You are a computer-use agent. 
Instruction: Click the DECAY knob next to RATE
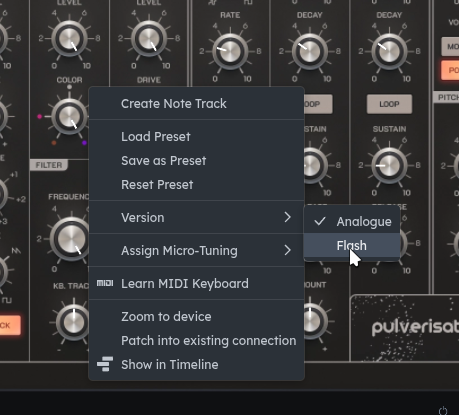(310, 52)
